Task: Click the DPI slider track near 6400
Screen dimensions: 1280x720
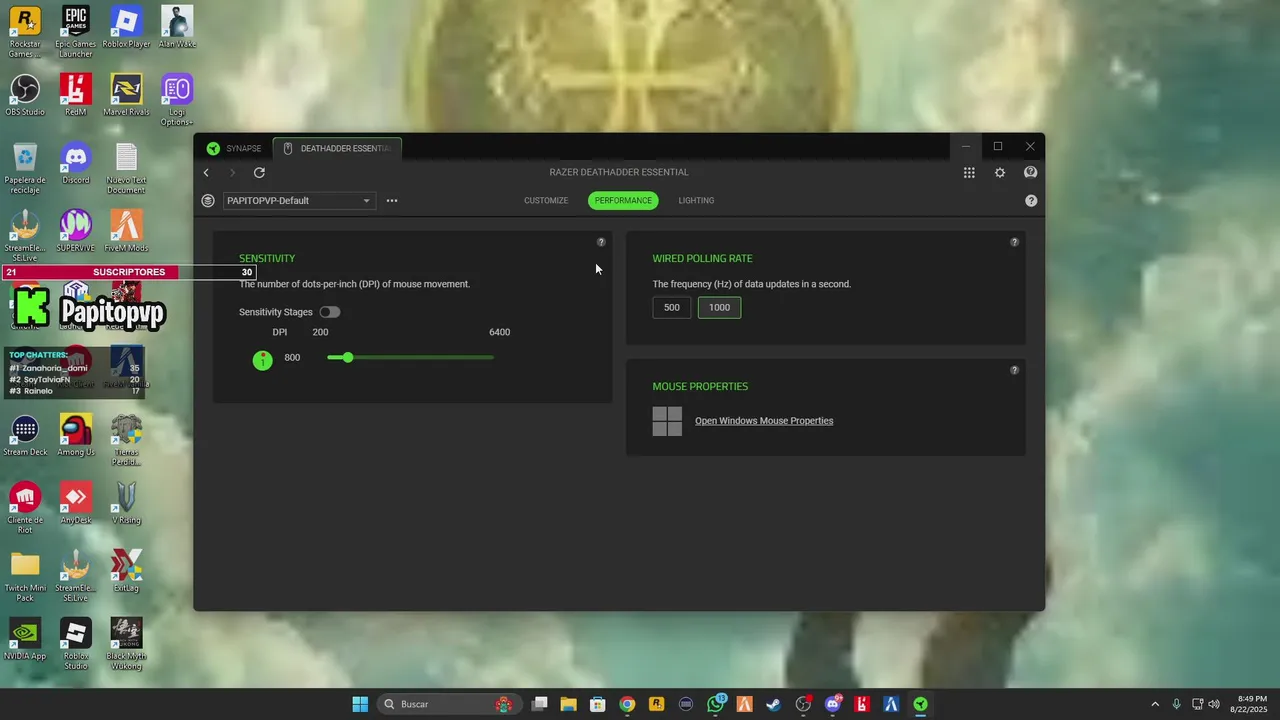Action: [x=490, y=358]
